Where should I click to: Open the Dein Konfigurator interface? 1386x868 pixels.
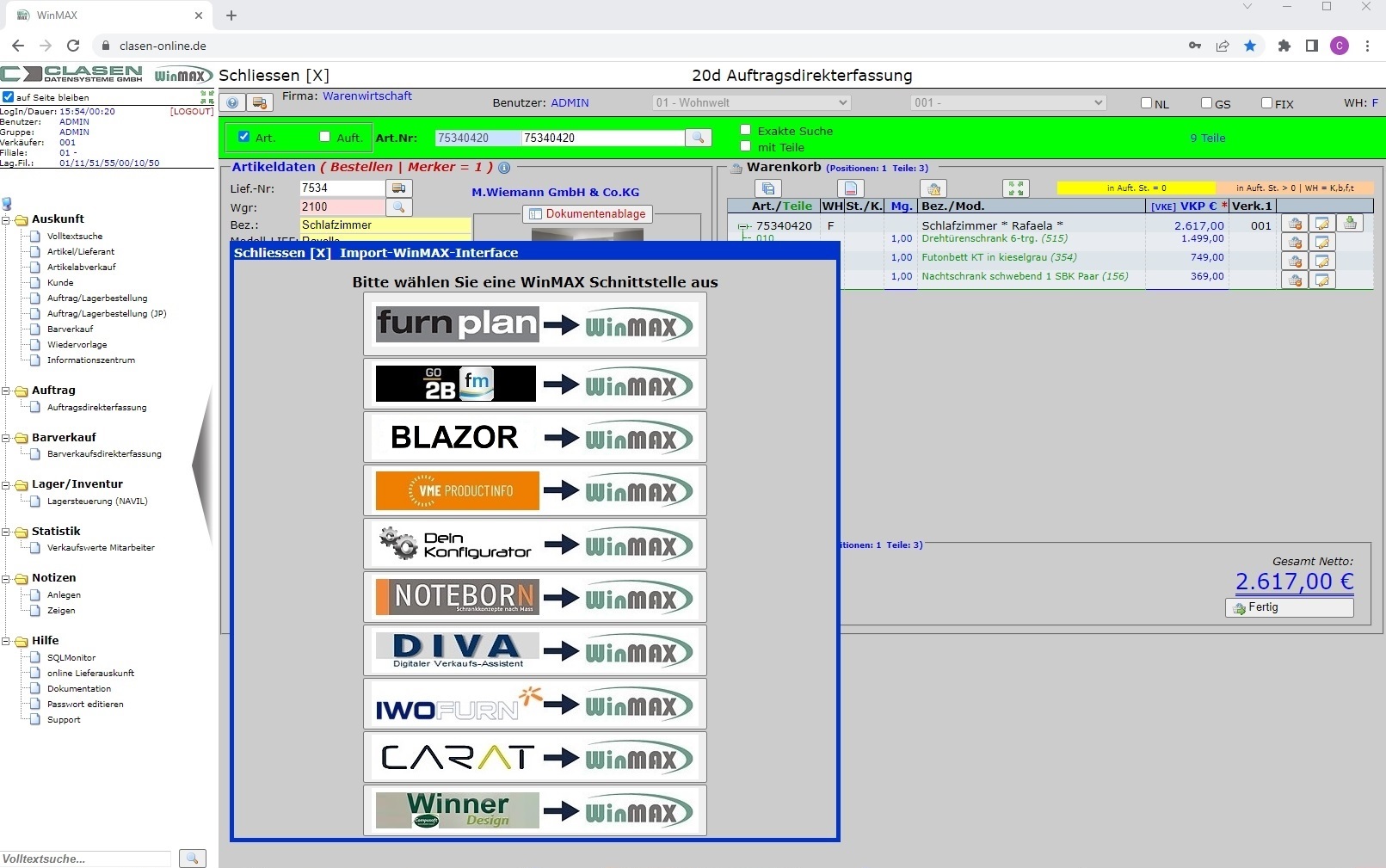click(x=535, y=544)
